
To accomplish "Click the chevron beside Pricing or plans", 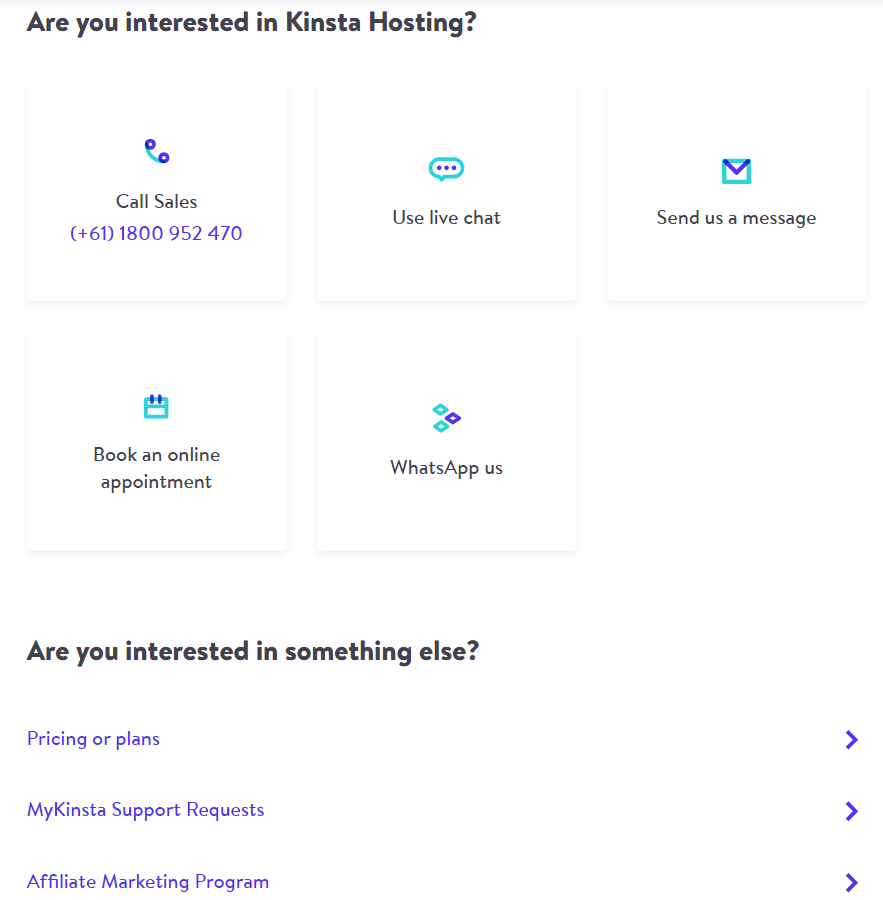I will [x=852, y=739].
